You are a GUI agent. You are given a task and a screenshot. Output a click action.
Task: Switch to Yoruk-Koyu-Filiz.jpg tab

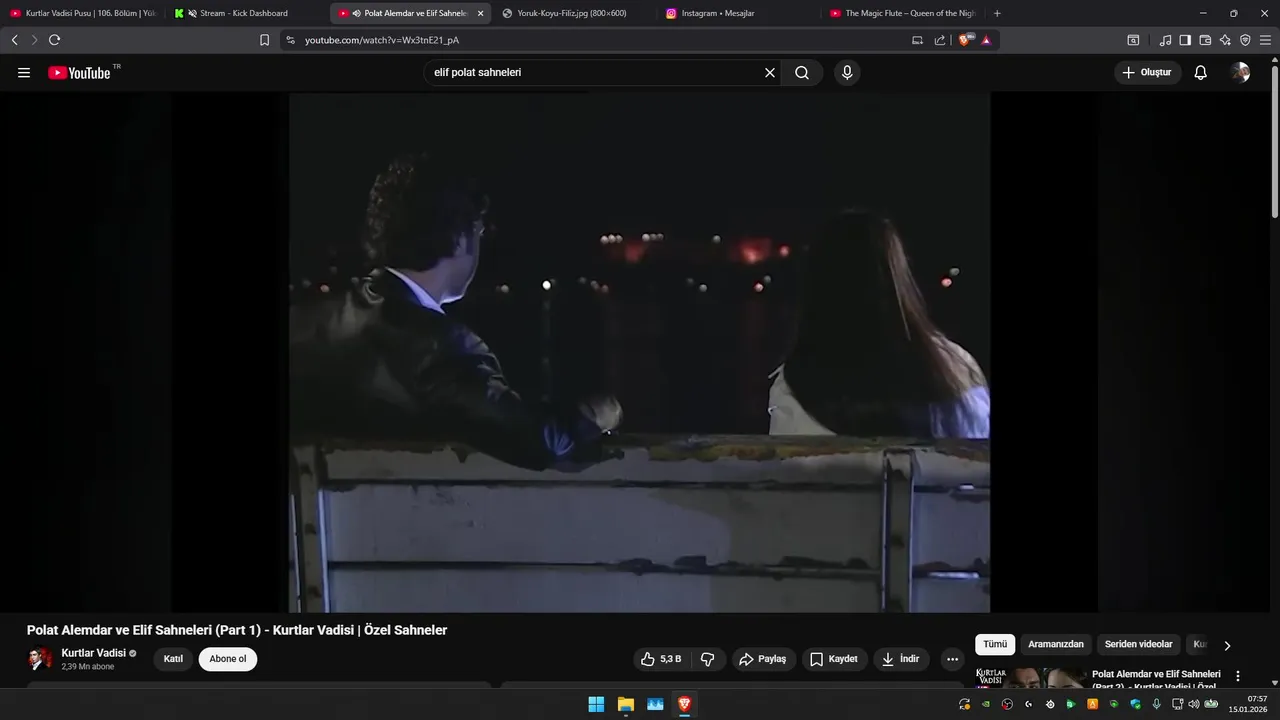click(574, 13)
